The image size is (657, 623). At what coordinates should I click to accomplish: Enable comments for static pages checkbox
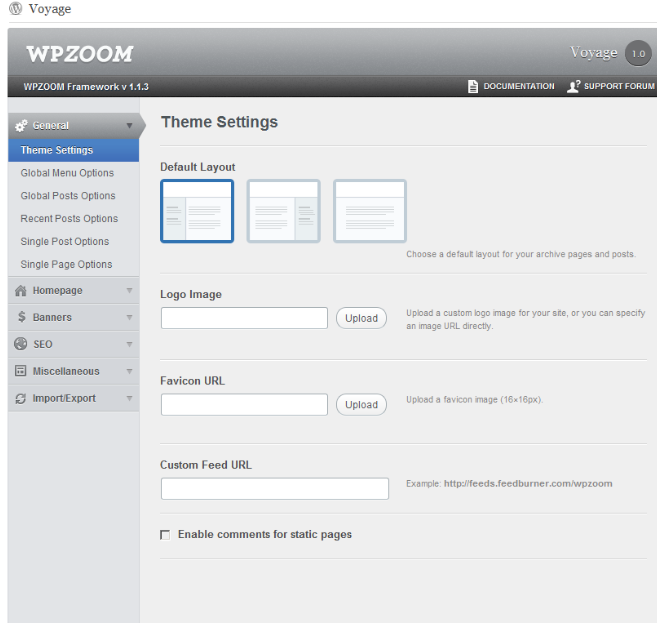(165, 535)
